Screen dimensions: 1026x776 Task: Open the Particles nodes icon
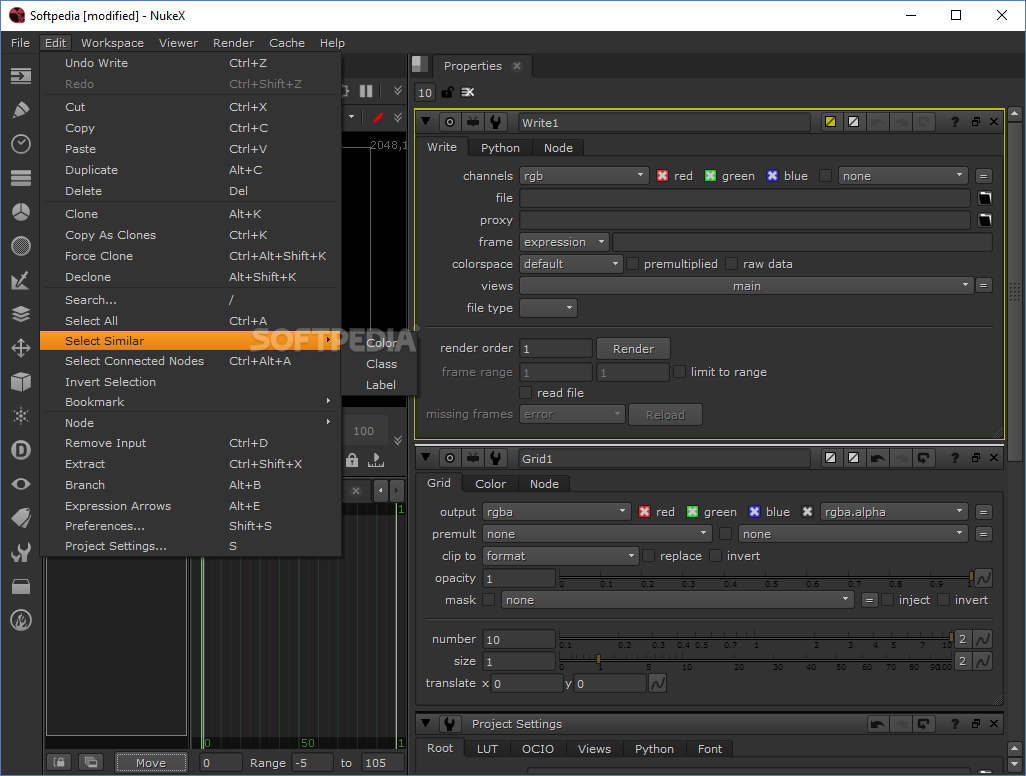(21, 416)
